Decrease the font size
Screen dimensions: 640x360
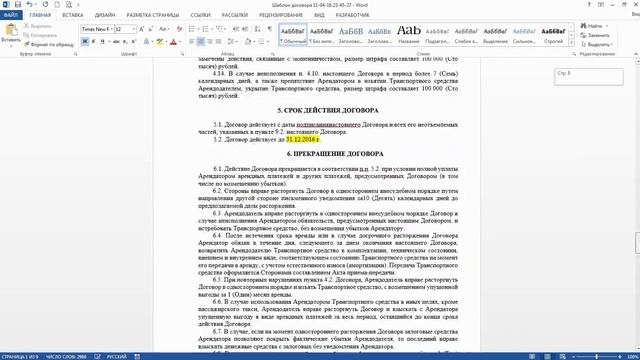point(151,29)
